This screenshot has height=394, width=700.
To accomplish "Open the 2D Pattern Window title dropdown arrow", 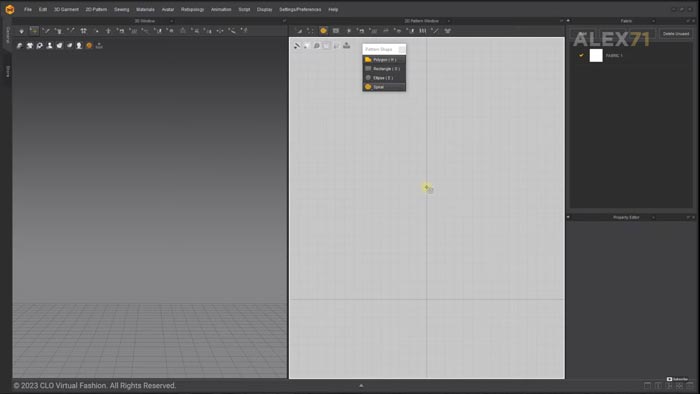I will 449,21.
